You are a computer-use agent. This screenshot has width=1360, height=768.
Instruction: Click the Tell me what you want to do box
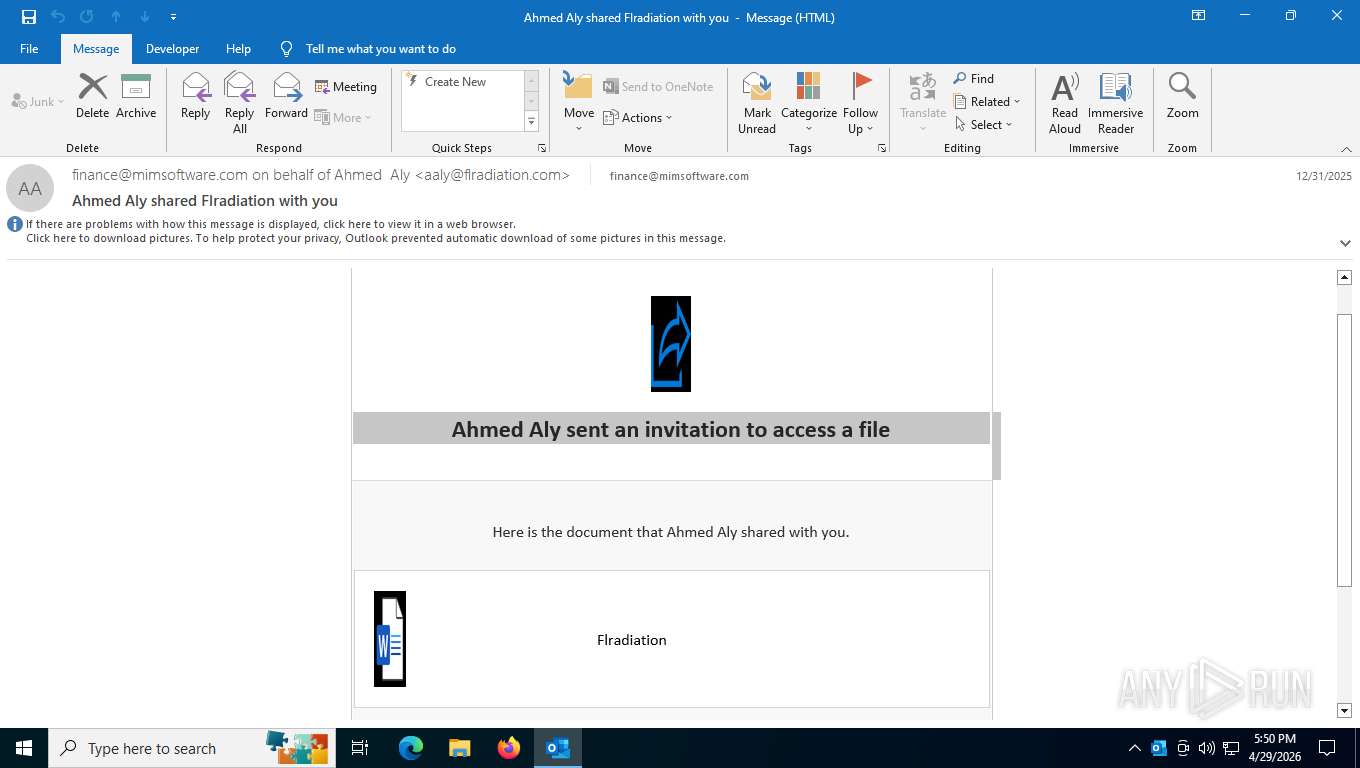click(x=381, y=48)
